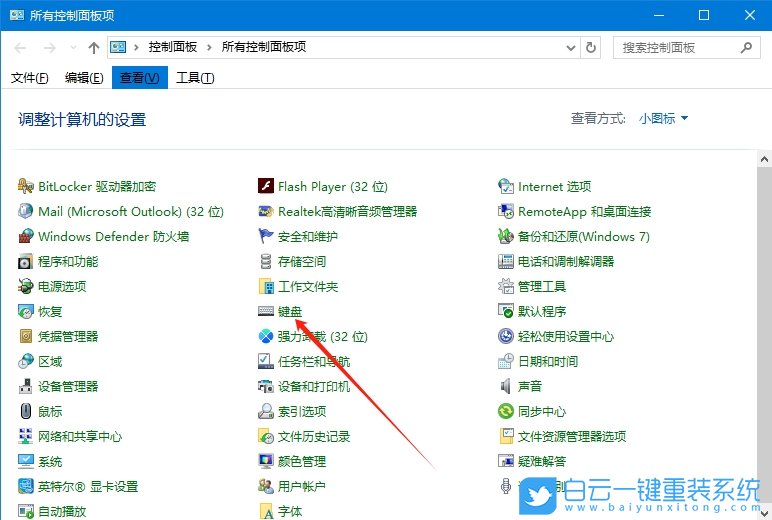This screenshot has width=772, height=520.
Task: Click the 系统 monitor icon
Action: (26, 461)
